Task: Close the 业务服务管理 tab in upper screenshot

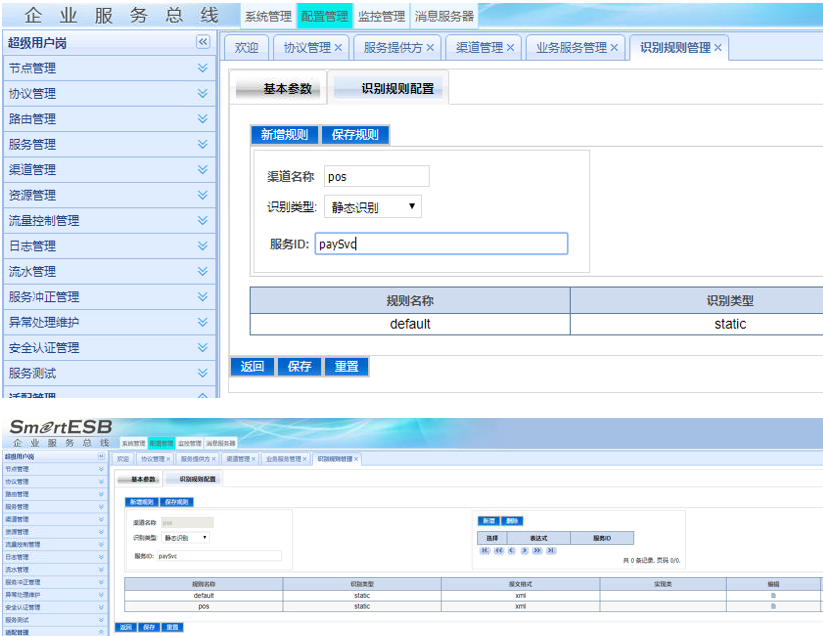Action: coord(615,47)
